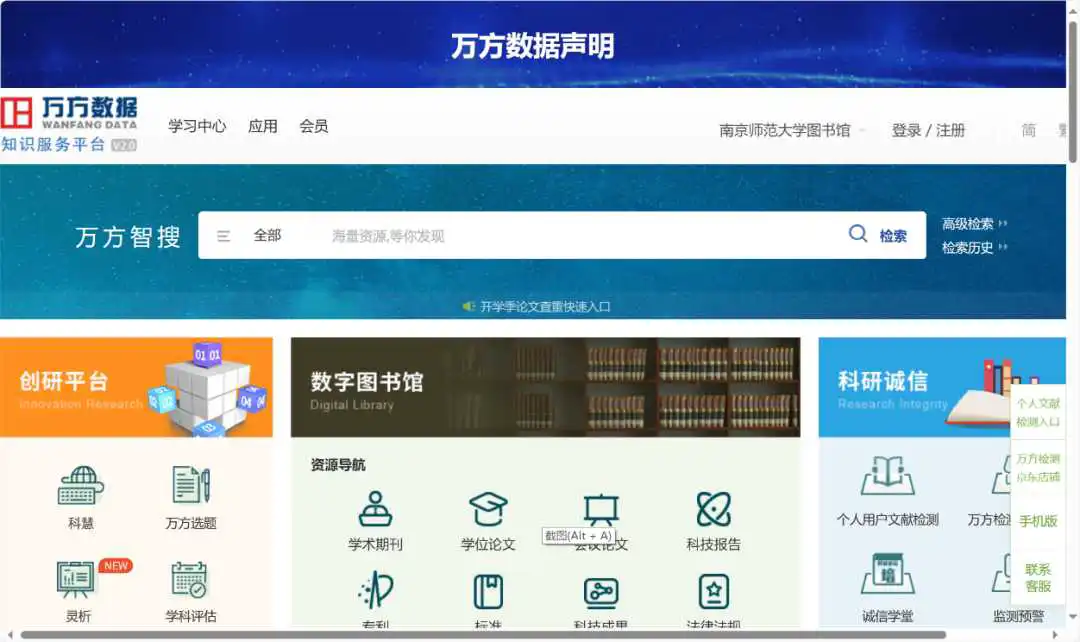The image size is (1080, 642).
Task: Open the 诚信学堂 building icon
Action: click(887, 573)
